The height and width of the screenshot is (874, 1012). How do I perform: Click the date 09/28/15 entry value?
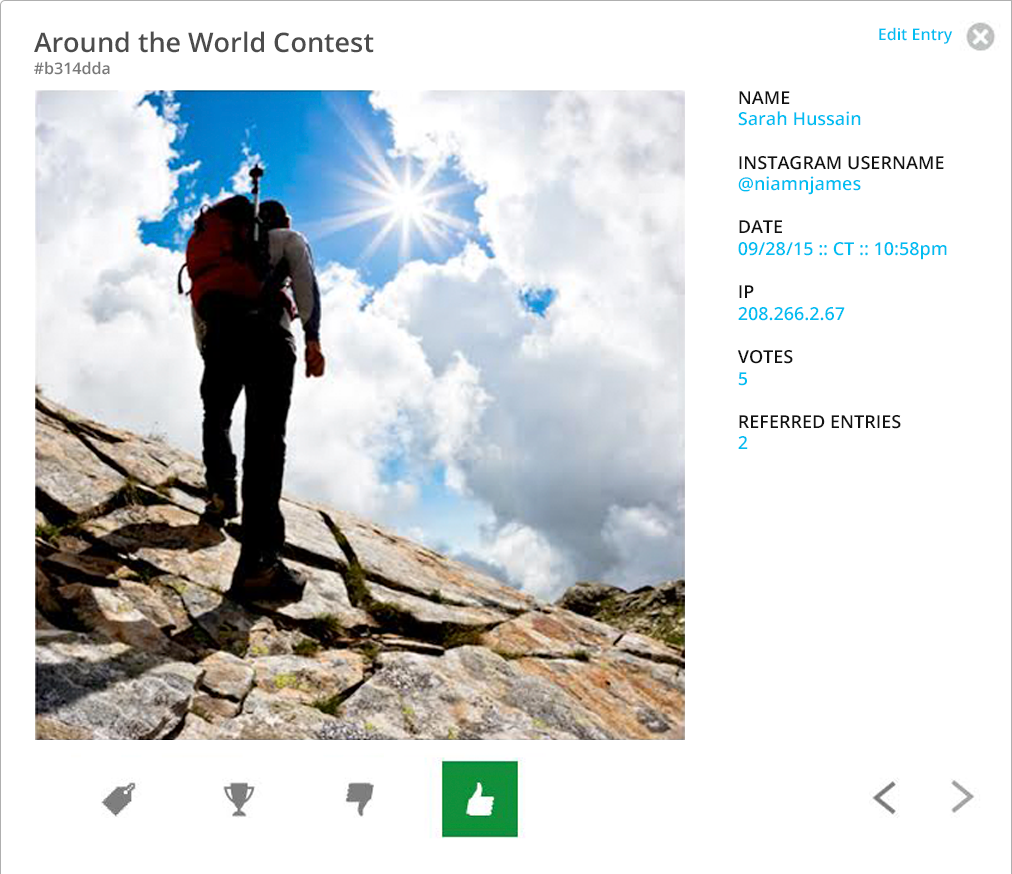coord(842,249)
